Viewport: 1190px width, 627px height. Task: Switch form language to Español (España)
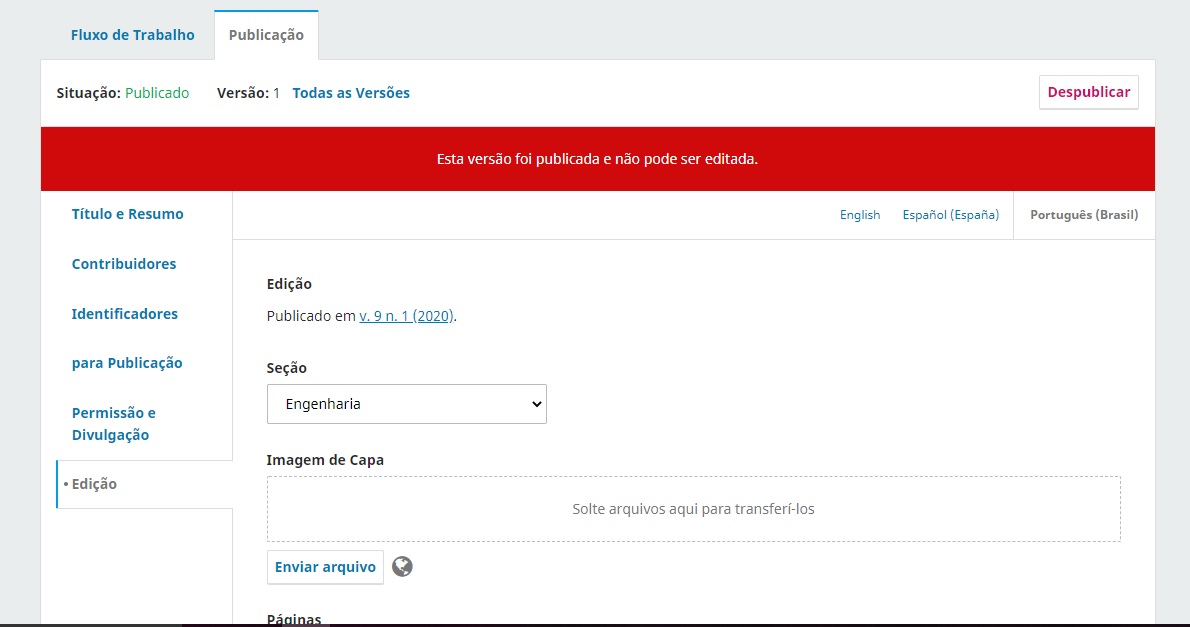950,215
